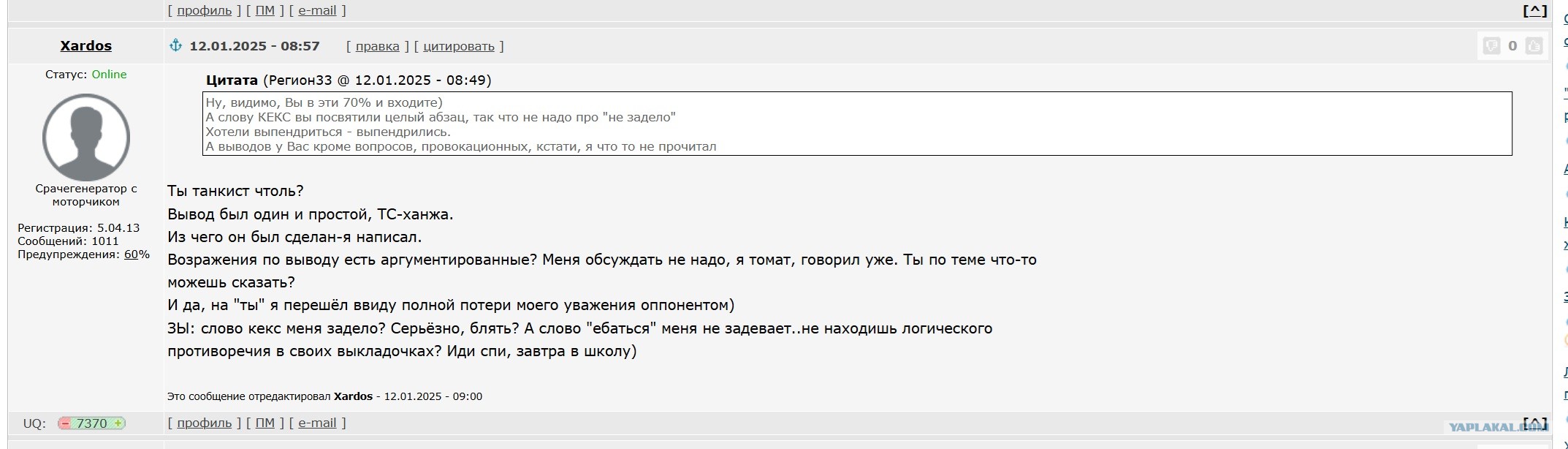Click the red minus on the 7370 UQ rating
The height and width of the screenshot is (449, 1568).
[66, 423]
